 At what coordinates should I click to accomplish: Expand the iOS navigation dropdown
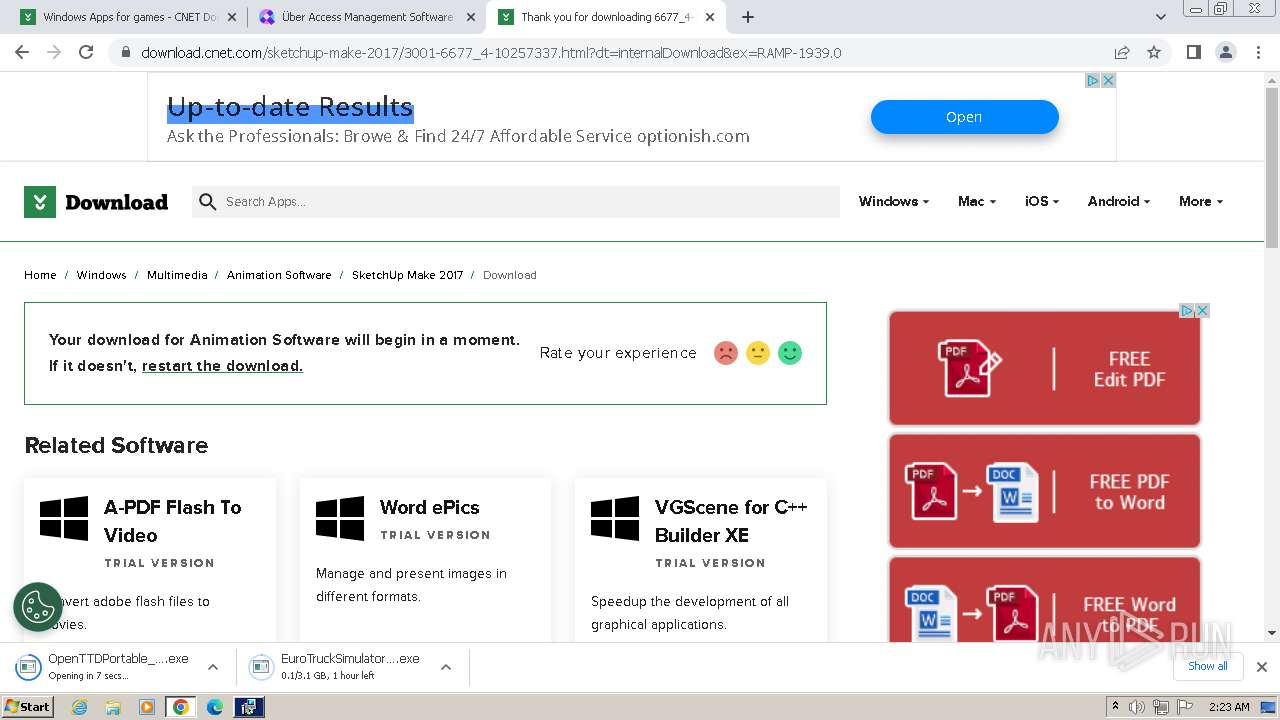(x=1042, y=202)
